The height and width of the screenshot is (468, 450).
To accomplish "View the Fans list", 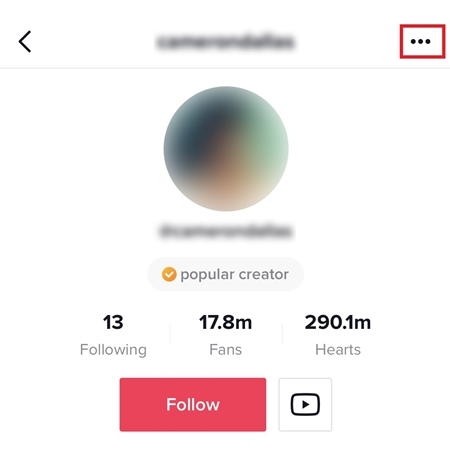I will (x=226, y=350).
